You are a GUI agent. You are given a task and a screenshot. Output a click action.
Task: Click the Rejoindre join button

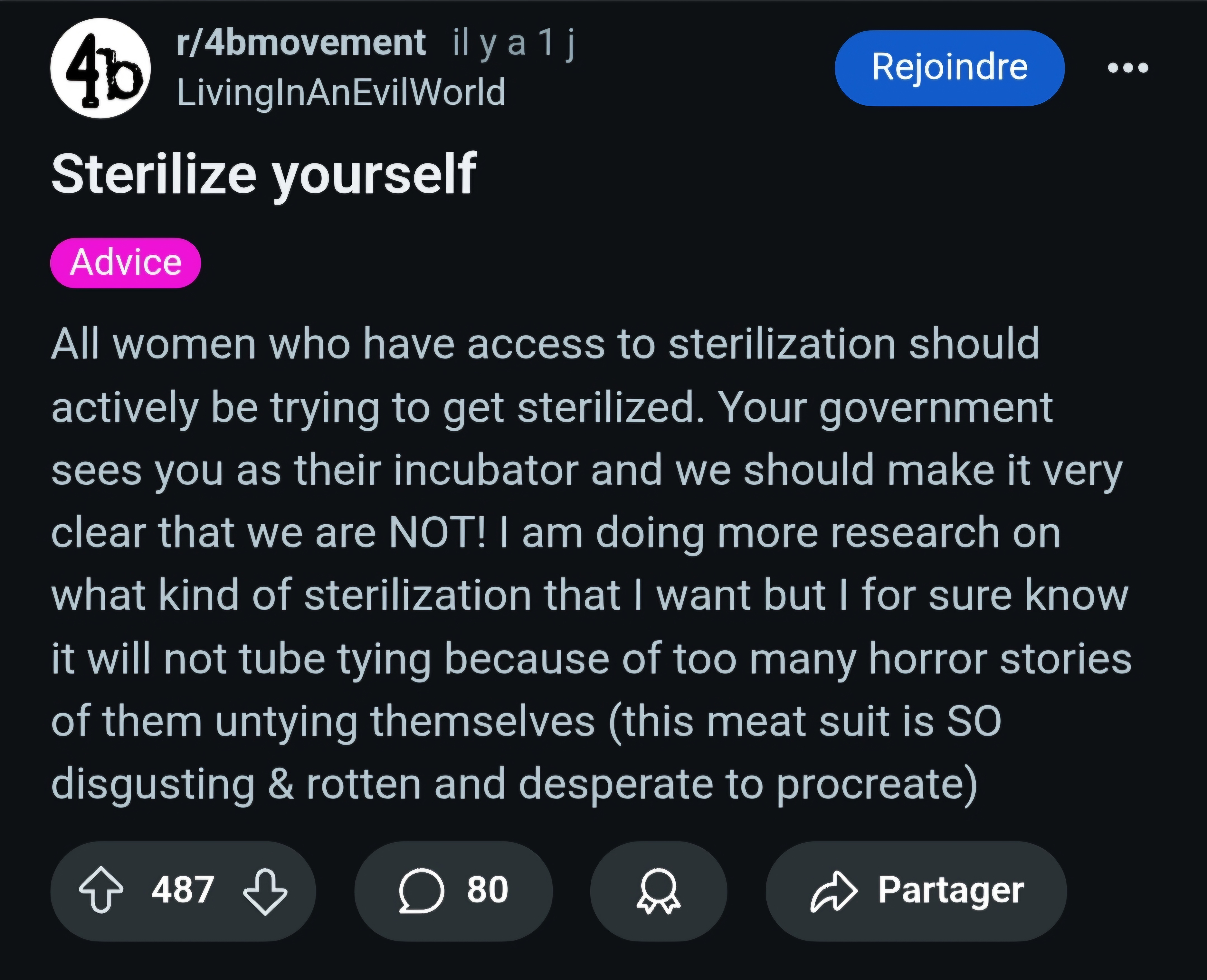click(x=950, y=68)
